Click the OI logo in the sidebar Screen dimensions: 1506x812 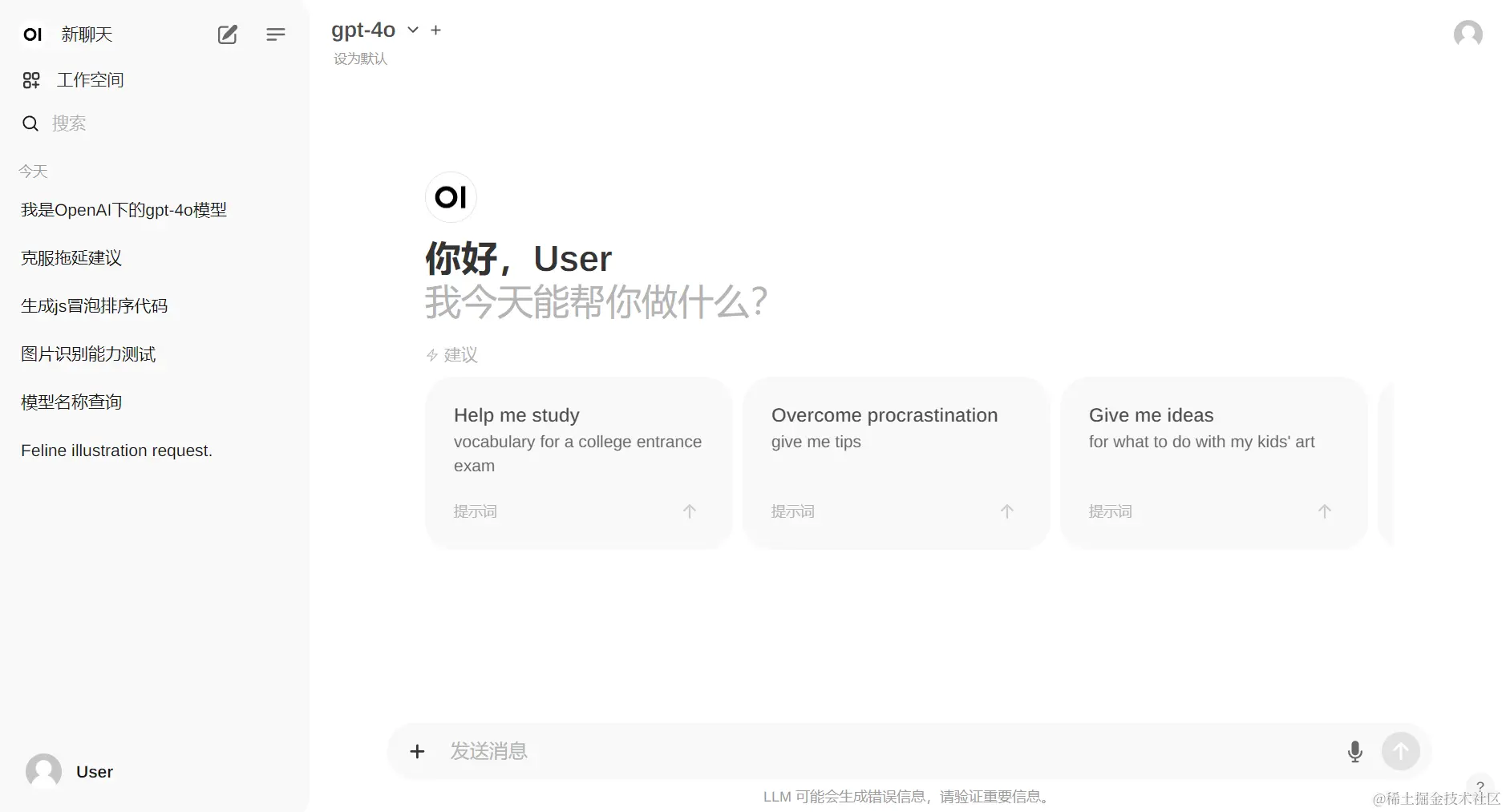(32, 34)
